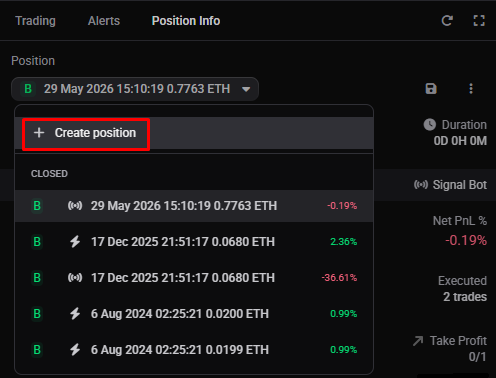The width and height of the screenshot is (496, 378).
Task: Click signal icon on -36.61% row
Action: [x=75, y=278]
